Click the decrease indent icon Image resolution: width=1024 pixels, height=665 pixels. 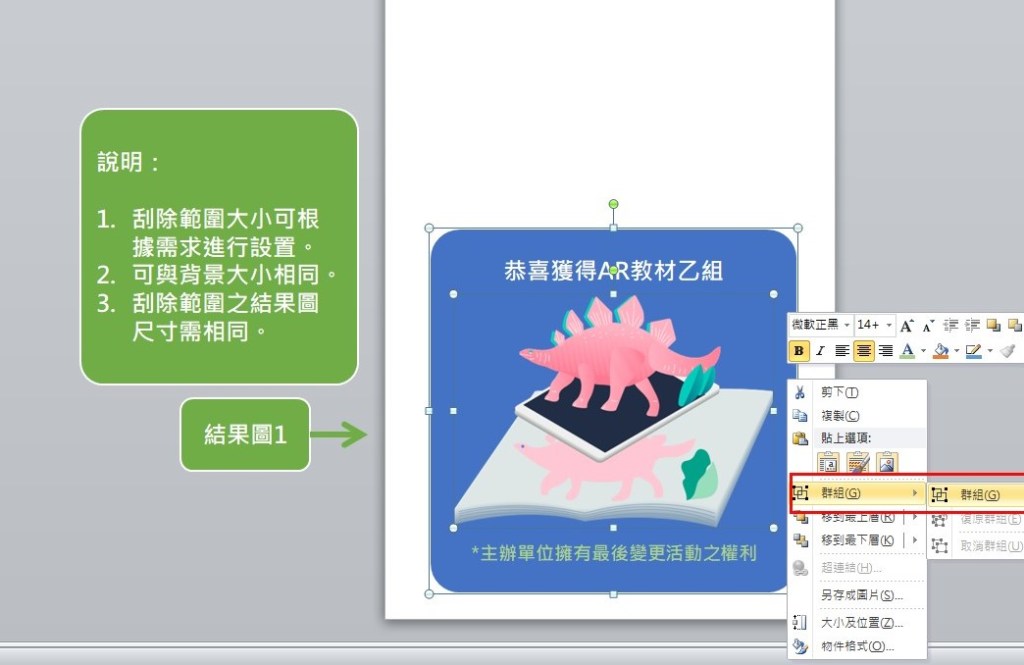tap(950, 325)
